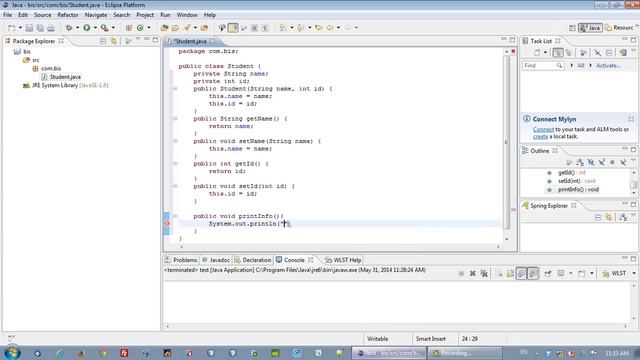The width and height of the screenshot is (640, 360).
Task: Click the Open Perspective icon
Action: [x=572, y=28]
